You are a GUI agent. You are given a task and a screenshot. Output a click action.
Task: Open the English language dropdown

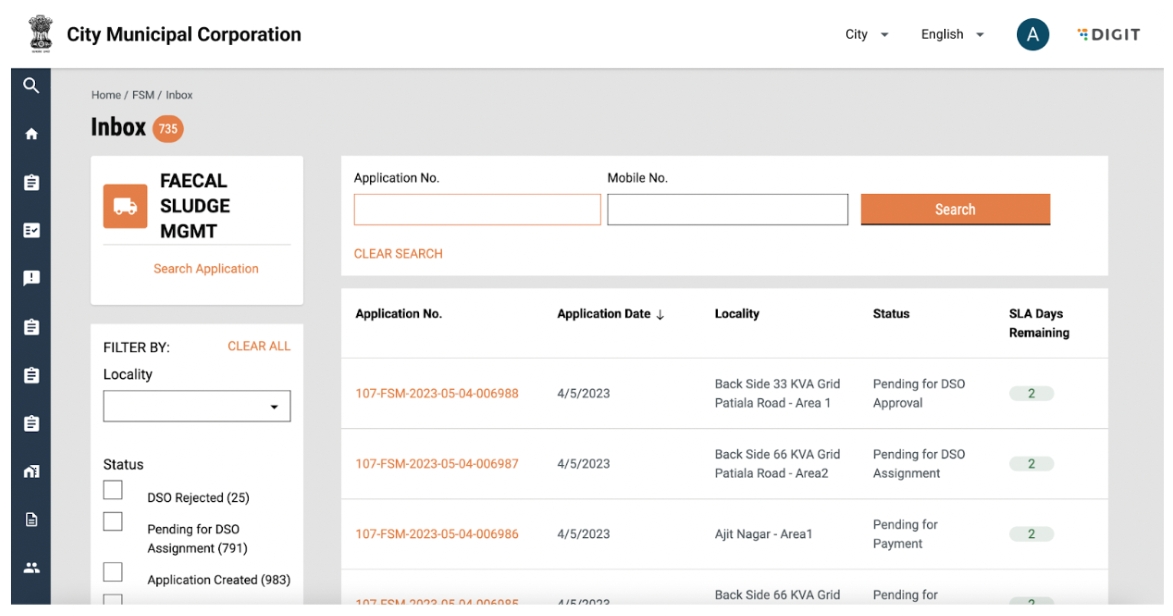click(952, 35)
